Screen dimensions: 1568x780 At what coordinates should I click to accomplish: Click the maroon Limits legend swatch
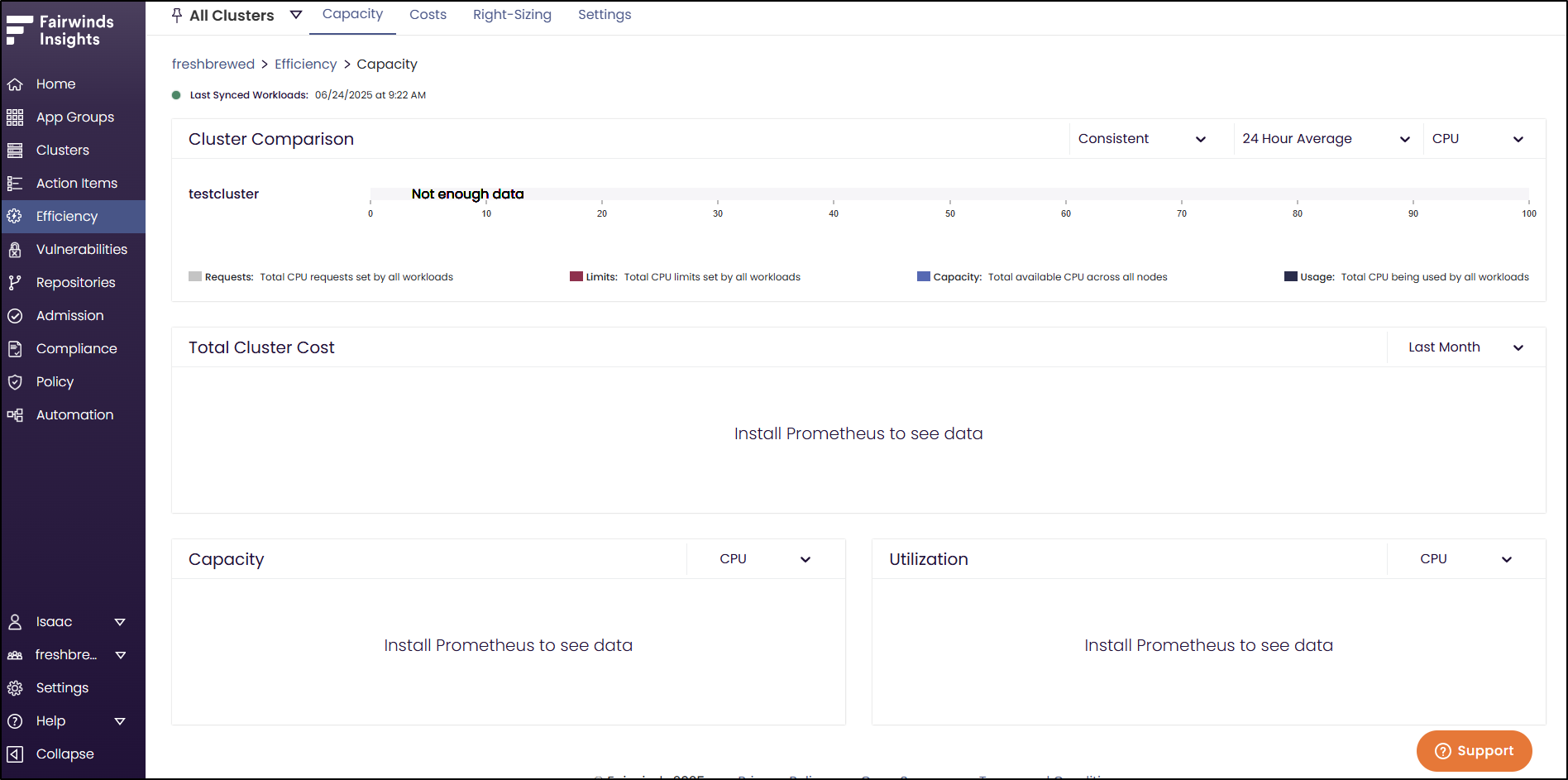point(576,276)
